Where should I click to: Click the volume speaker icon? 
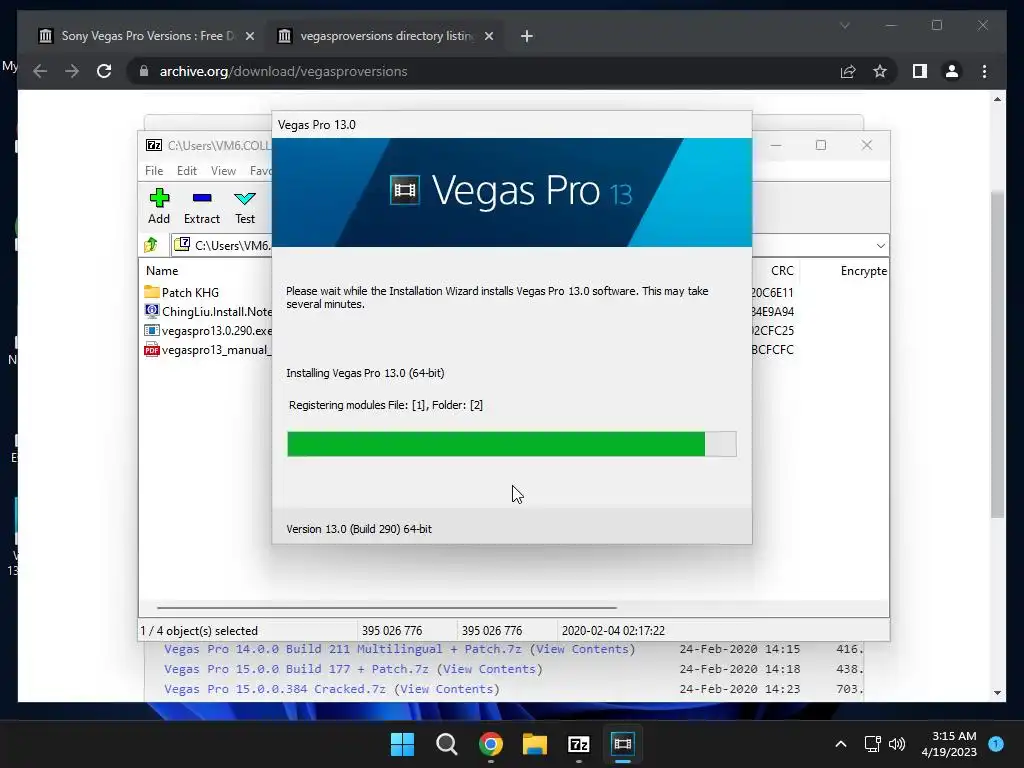897,744
